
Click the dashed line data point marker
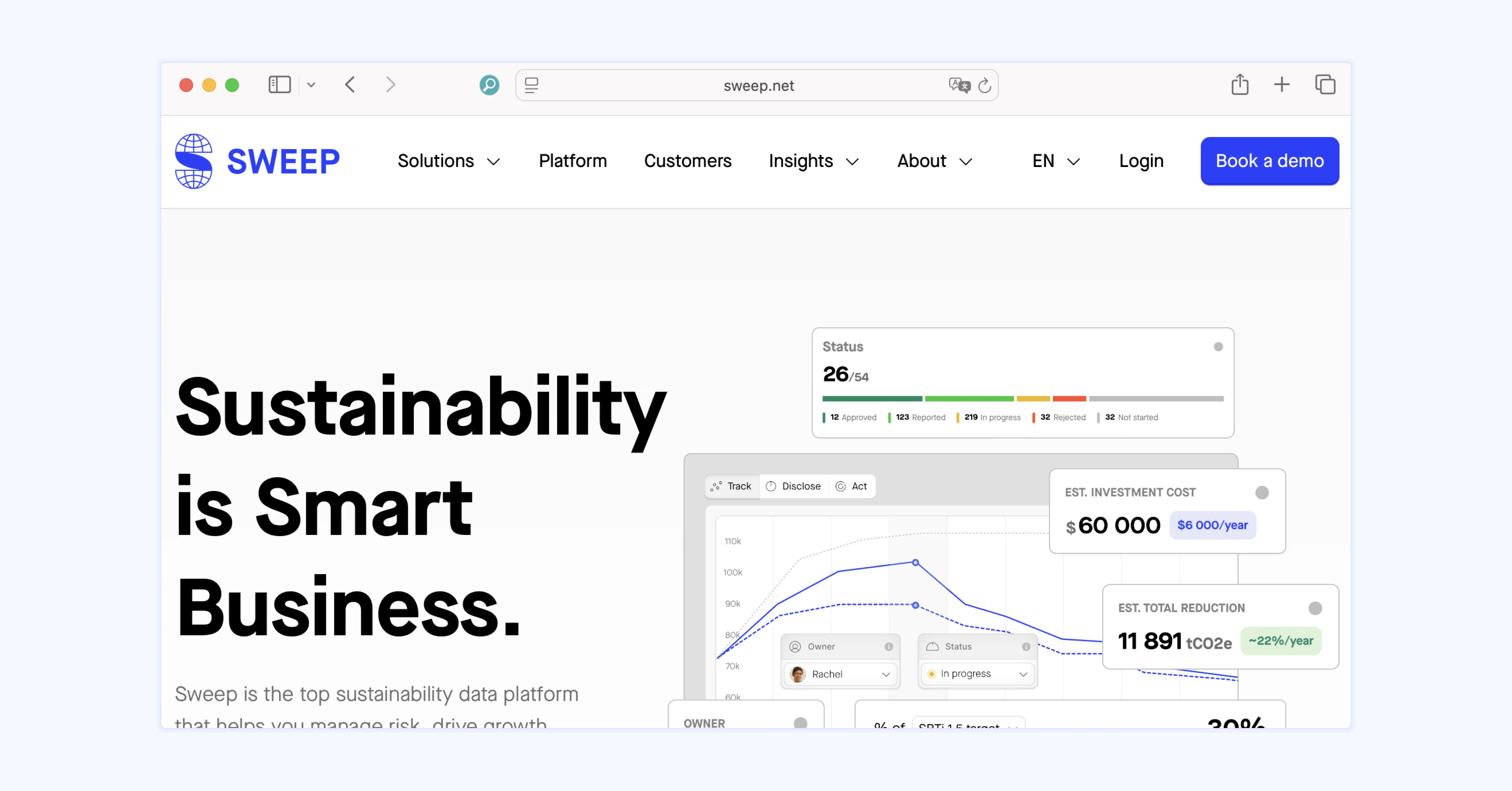pos(915,605)
